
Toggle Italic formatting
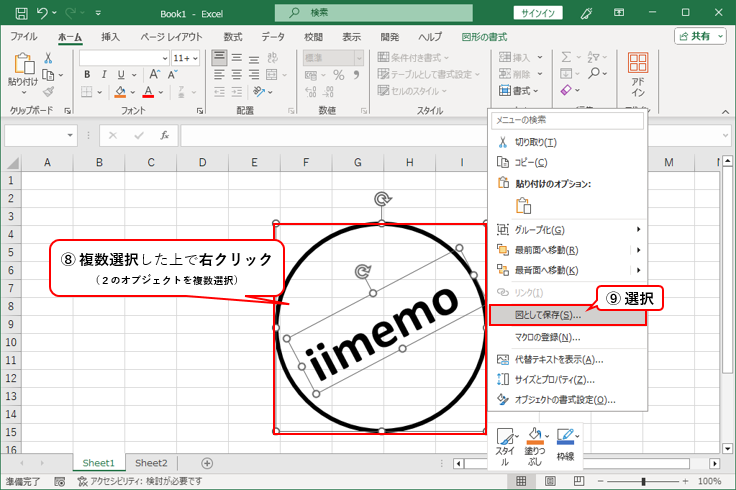[x=104, y=75]
